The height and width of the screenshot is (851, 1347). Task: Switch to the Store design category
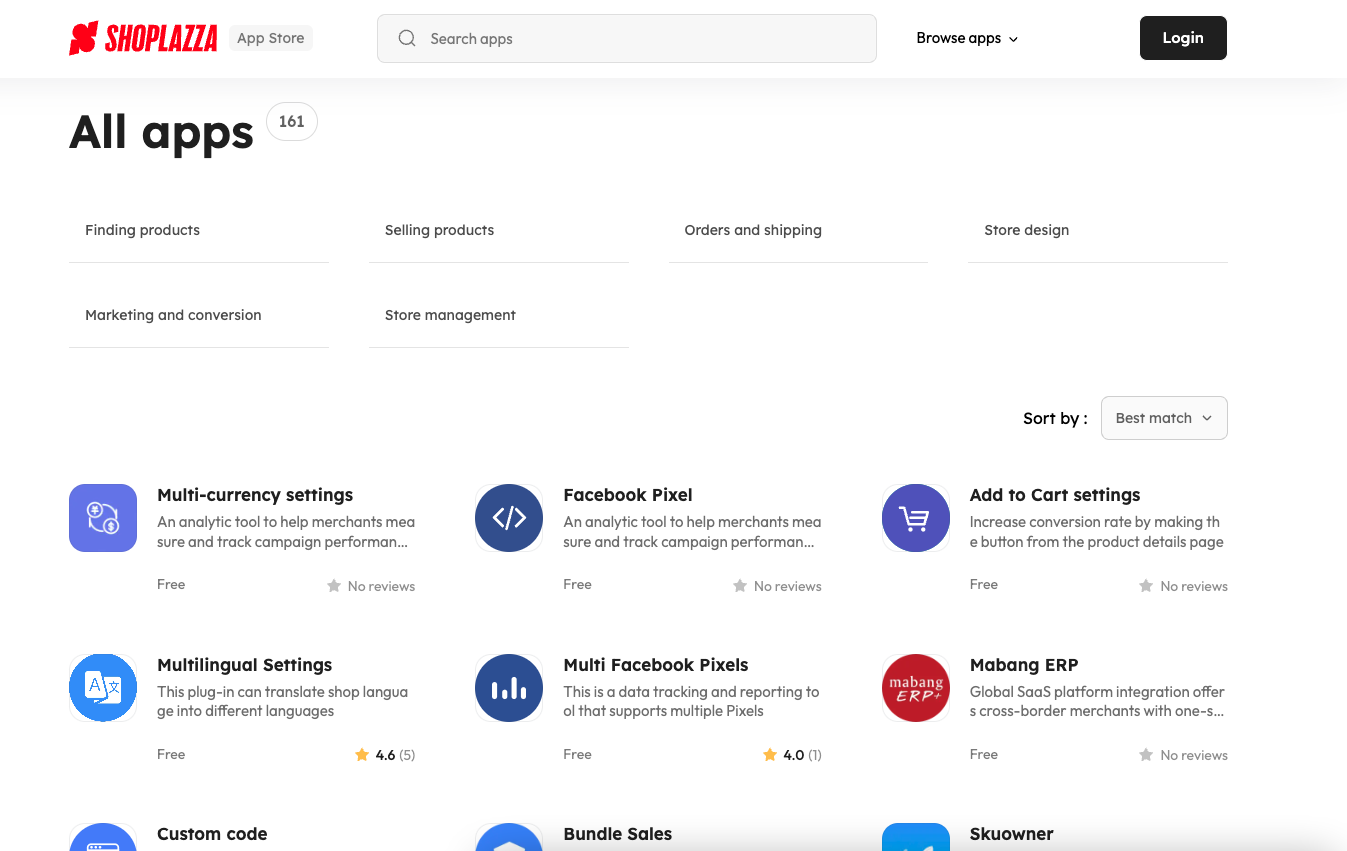[x=1026, y=230]
